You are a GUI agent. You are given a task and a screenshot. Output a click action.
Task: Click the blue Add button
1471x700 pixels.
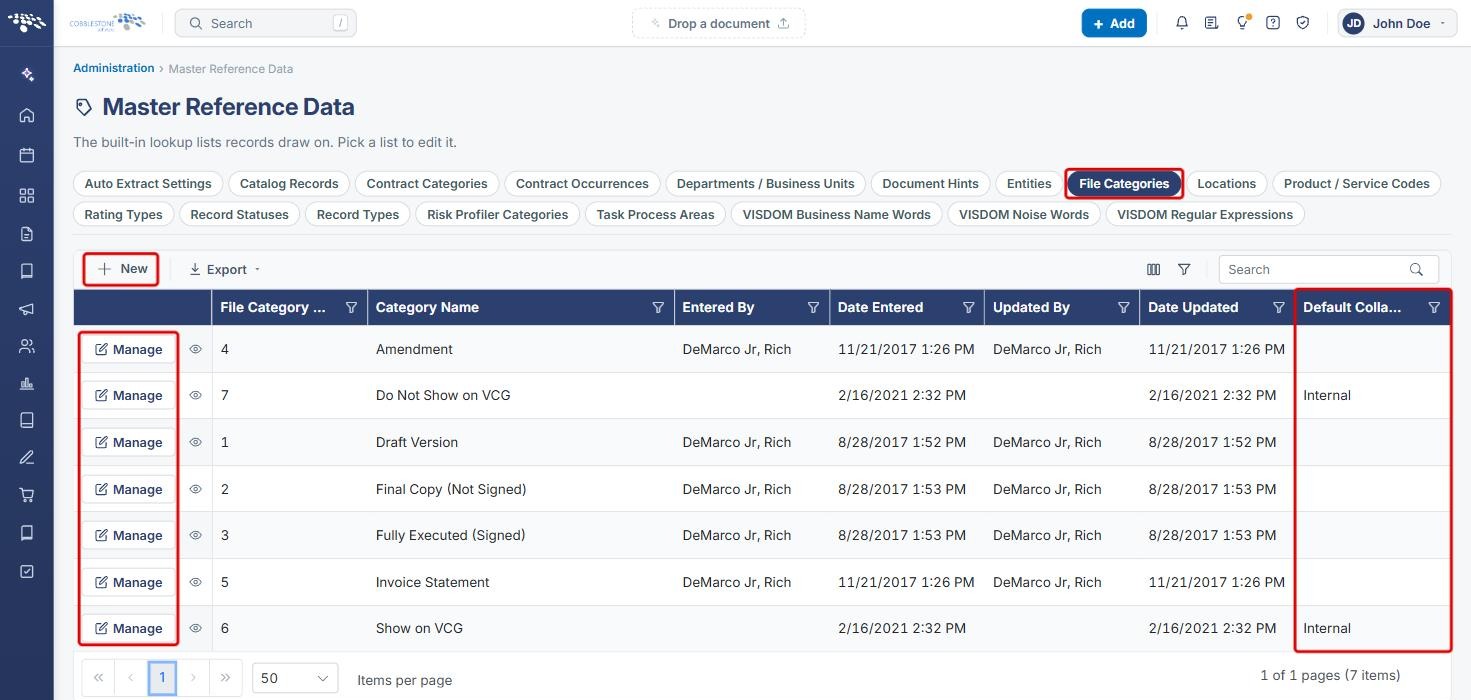pyautogui.click(x=1114, y=23)
